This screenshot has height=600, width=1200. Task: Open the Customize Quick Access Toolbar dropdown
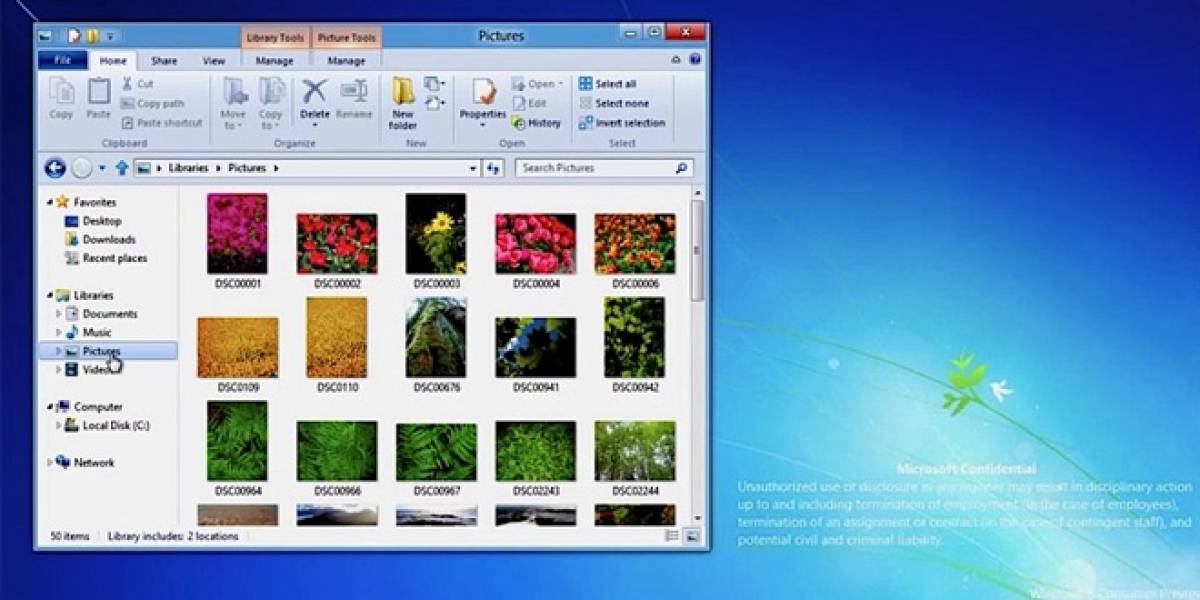[109, 36]
